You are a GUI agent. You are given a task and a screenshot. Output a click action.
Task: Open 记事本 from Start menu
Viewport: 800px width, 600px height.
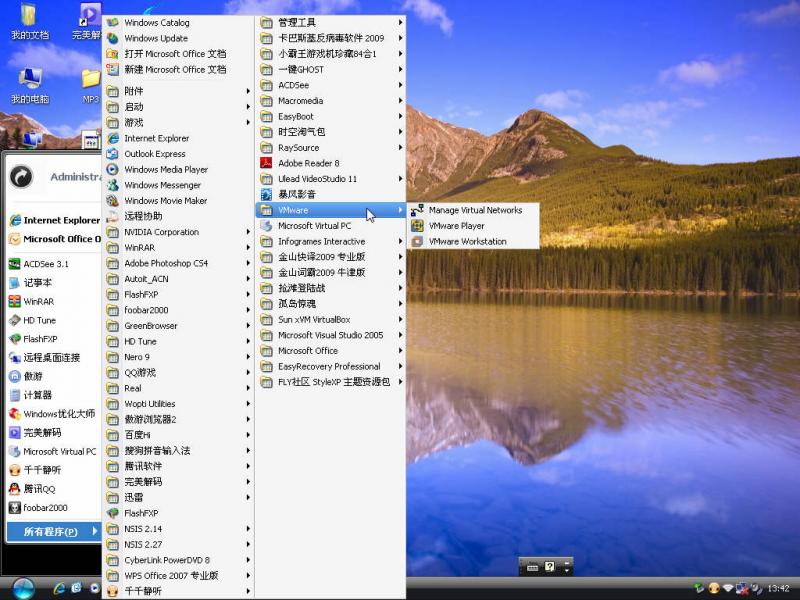[x=55, y=283]
